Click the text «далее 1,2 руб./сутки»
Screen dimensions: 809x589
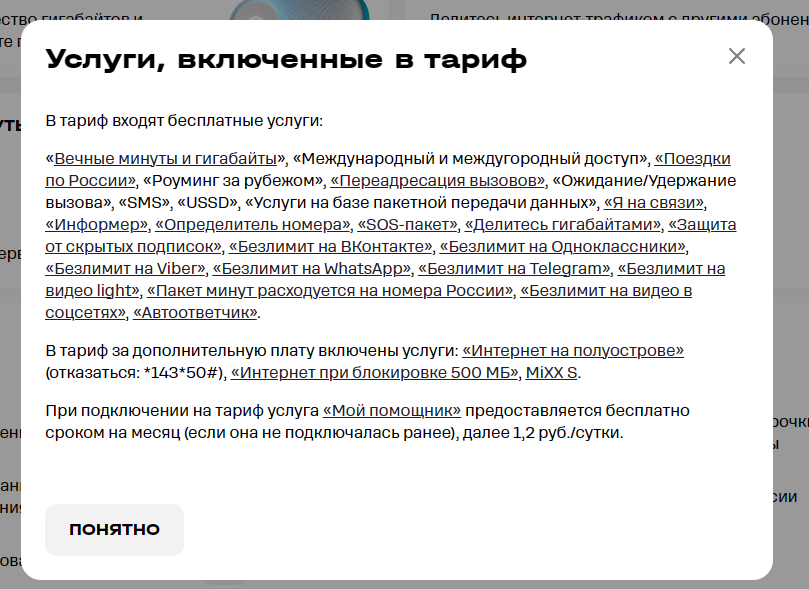(x=543, y=433)
